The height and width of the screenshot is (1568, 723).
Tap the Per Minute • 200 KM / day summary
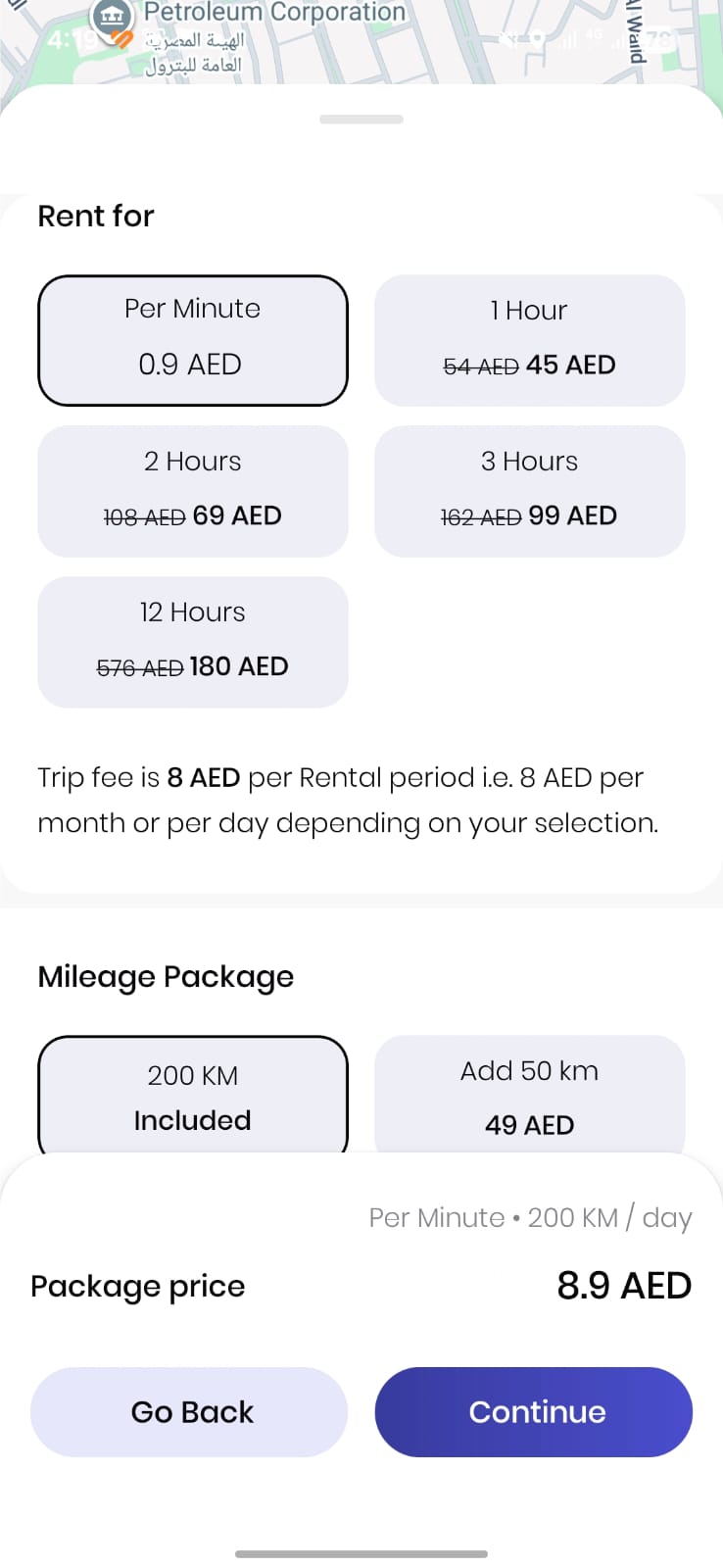coord(530,1218)
